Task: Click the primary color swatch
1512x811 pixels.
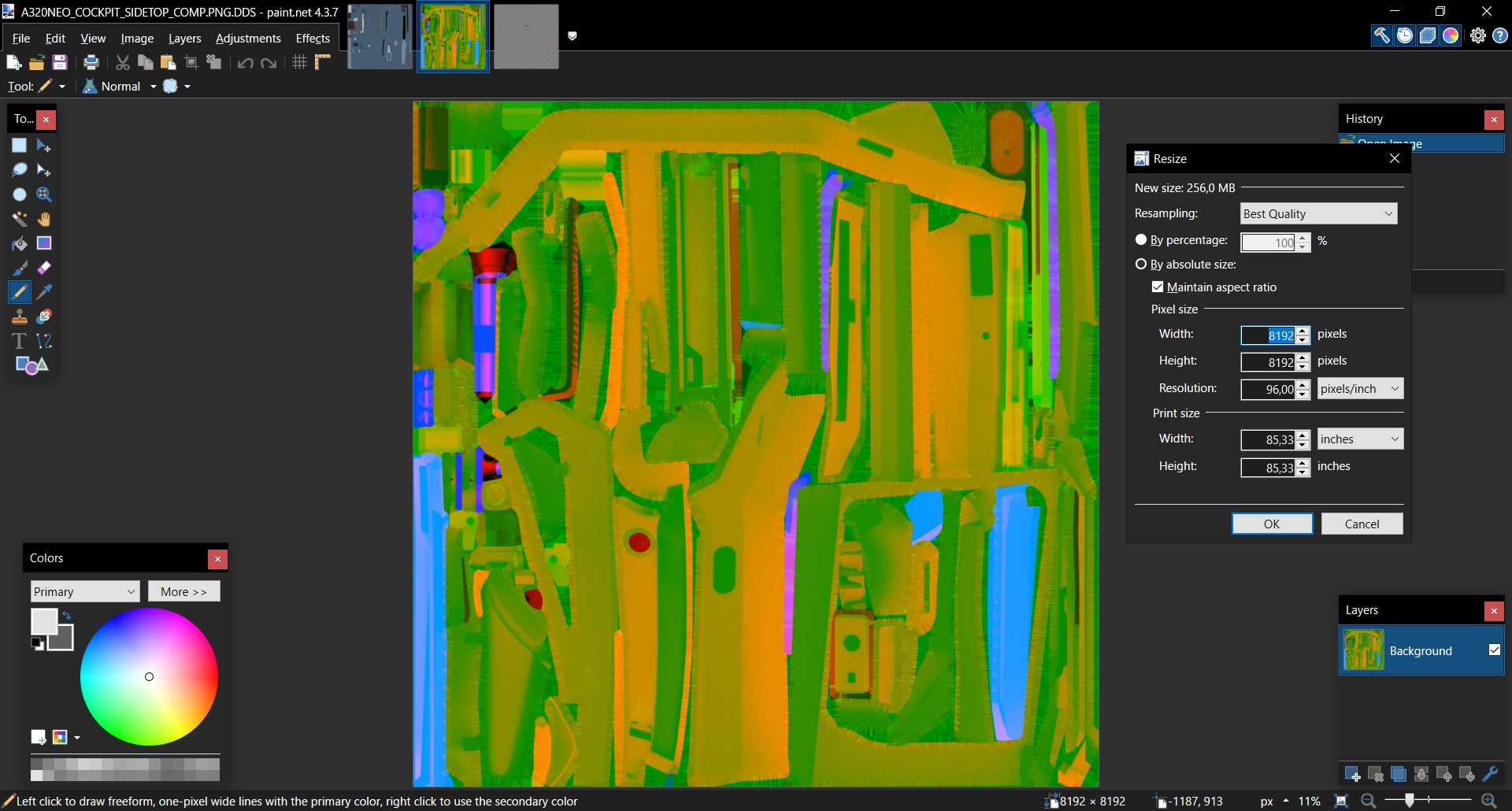Action: click(43, 621)
